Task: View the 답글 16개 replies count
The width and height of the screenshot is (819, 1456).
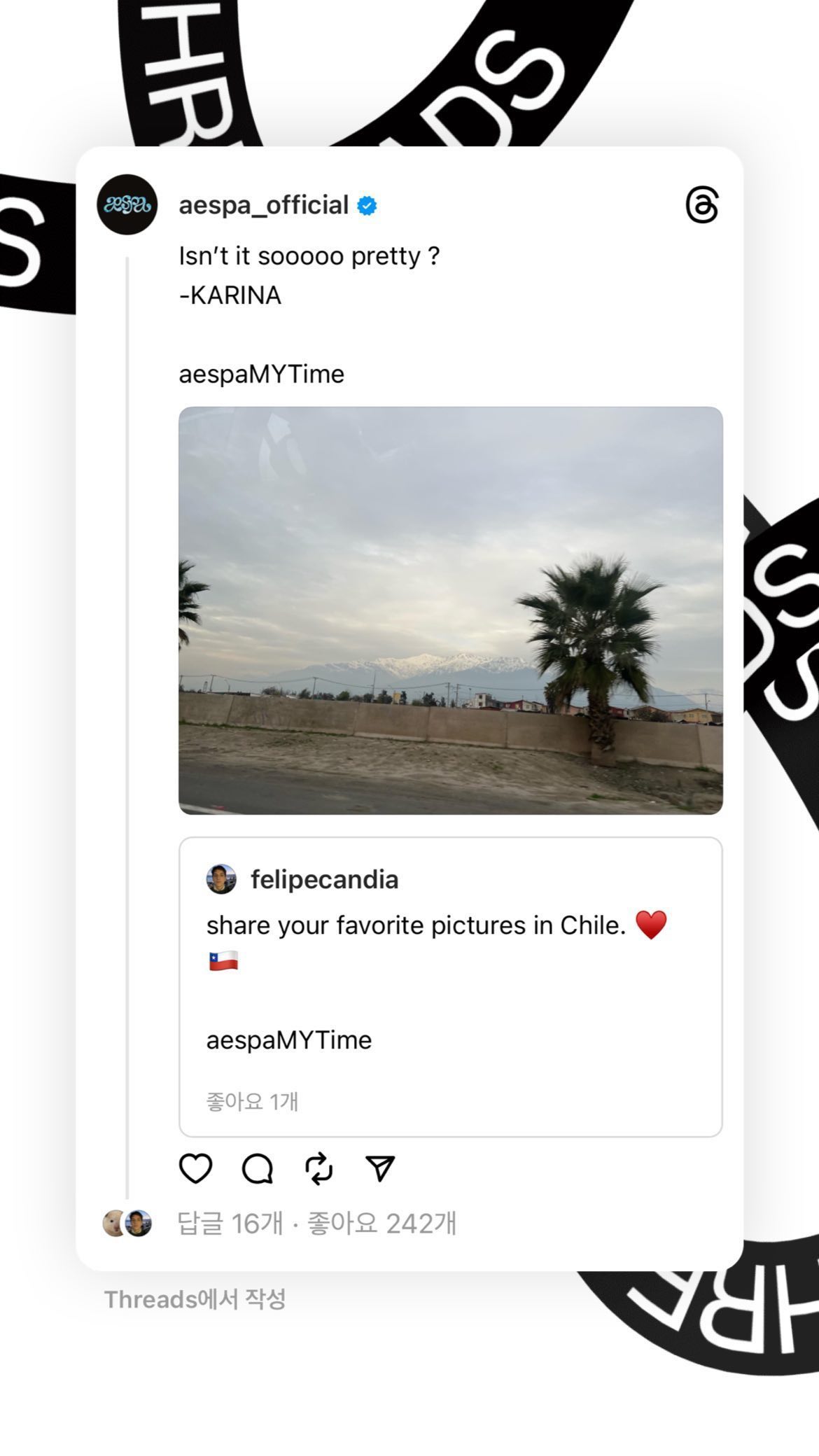Action: tap(230, 1223)
